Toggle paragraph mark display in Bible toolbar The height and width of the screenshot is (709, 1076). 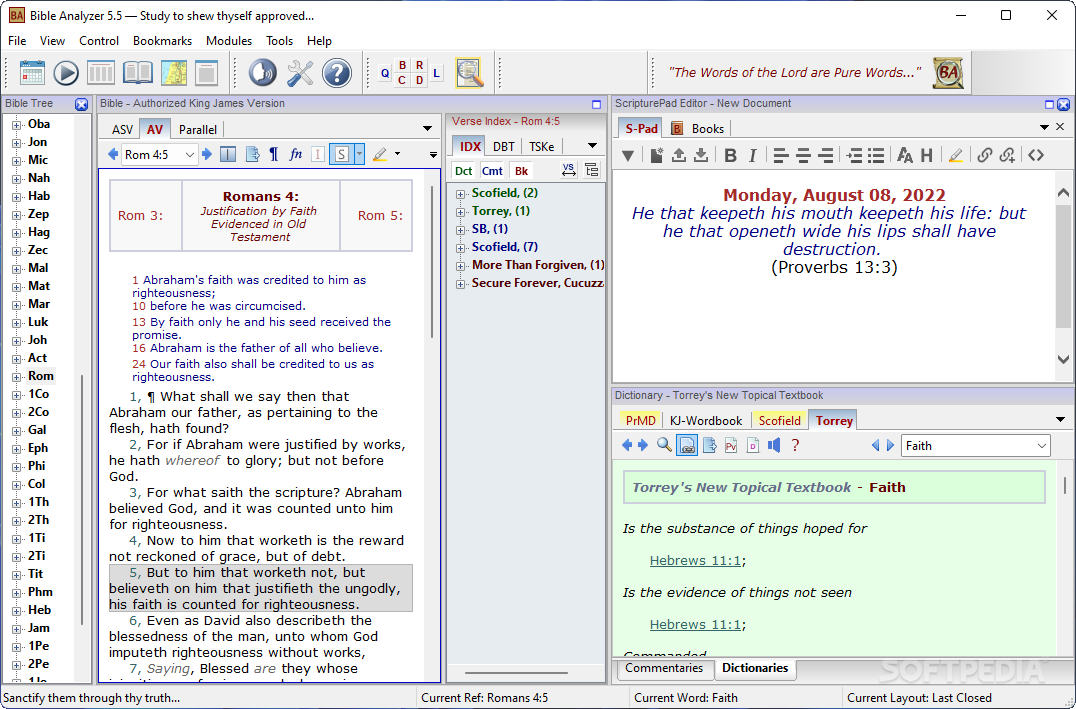point(274,154)
